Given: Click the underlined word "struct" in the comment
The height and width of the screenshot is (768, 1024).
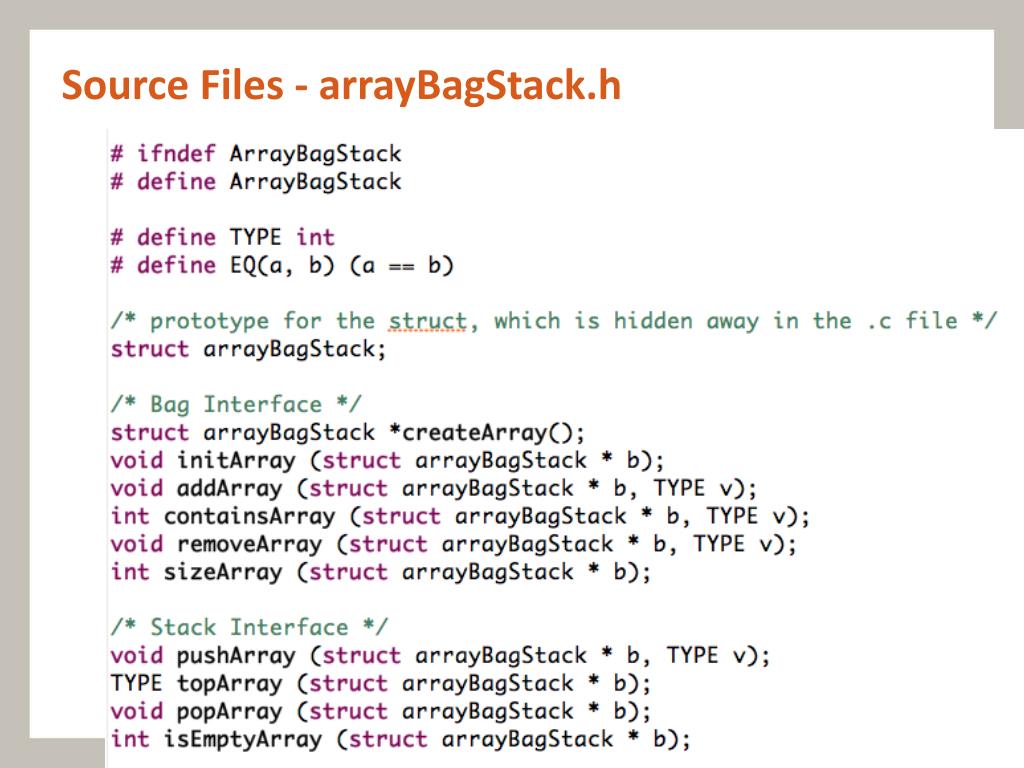Looking at the screenshot, I should point(428,321).
